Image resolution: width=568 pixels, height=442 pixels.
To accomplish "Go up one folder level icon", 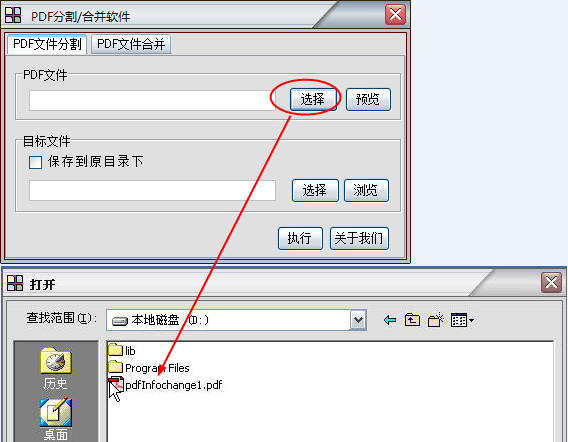I will click(412, 320).
